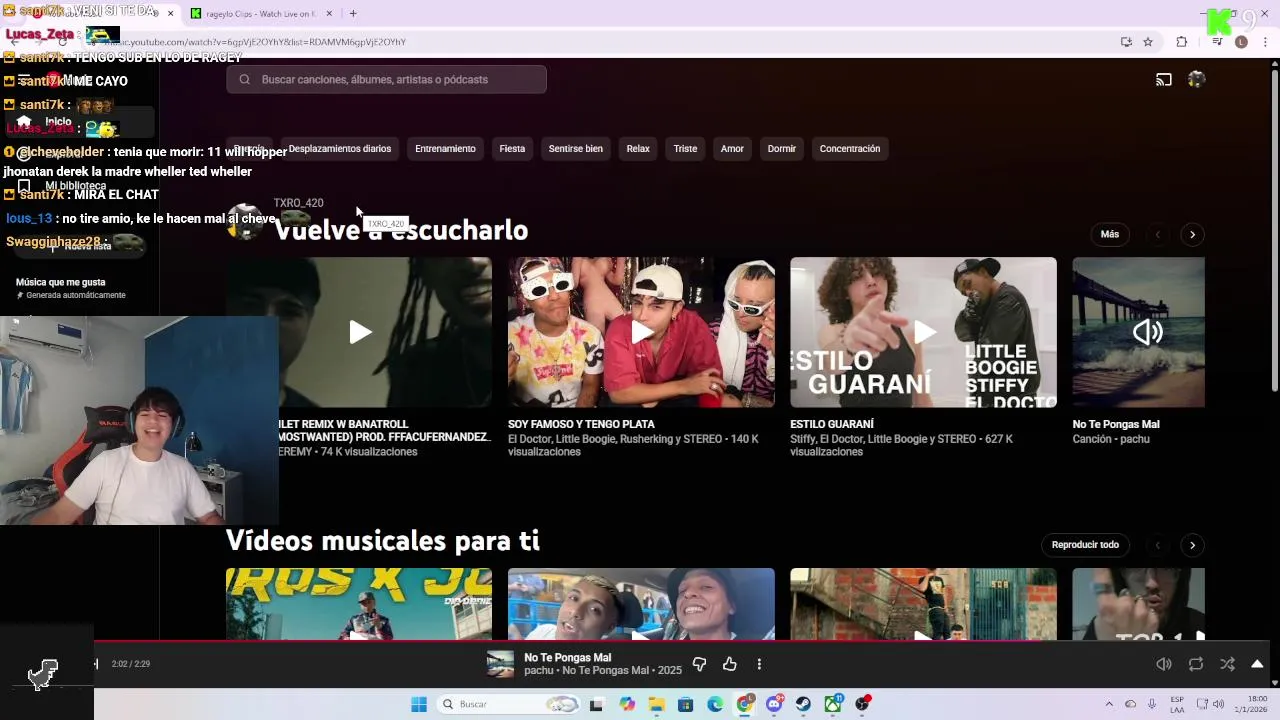Open the ESTILO GUARANÍ title link
This screenshot has width=1280, height=720.
tap(832, 424)
